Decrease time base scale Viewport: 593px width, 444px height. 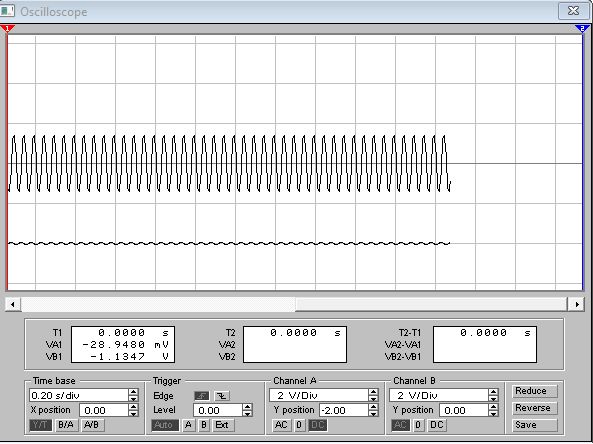click(x=133, y=399)
